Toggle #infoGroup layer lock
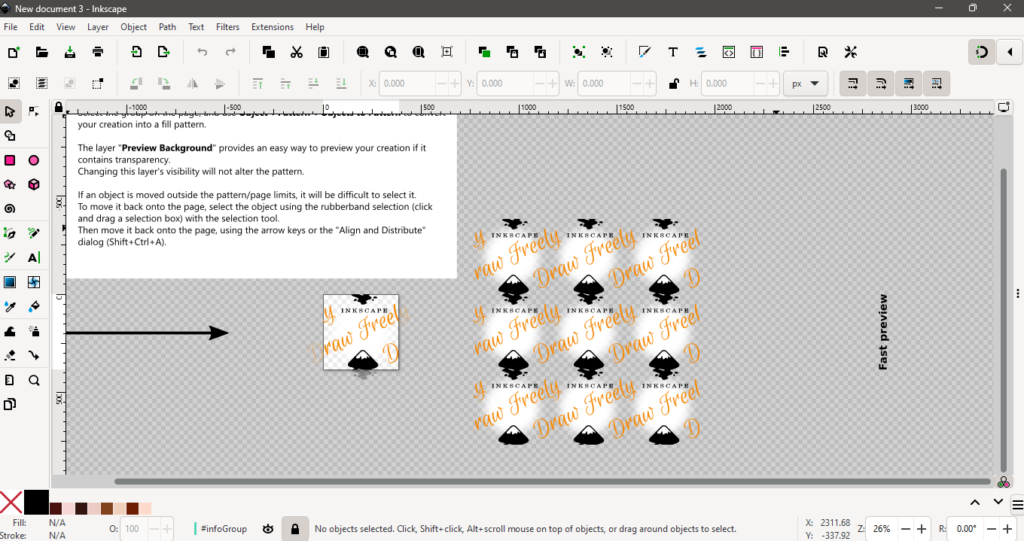This screenshot has height=541, width=1024. point(295,529)
